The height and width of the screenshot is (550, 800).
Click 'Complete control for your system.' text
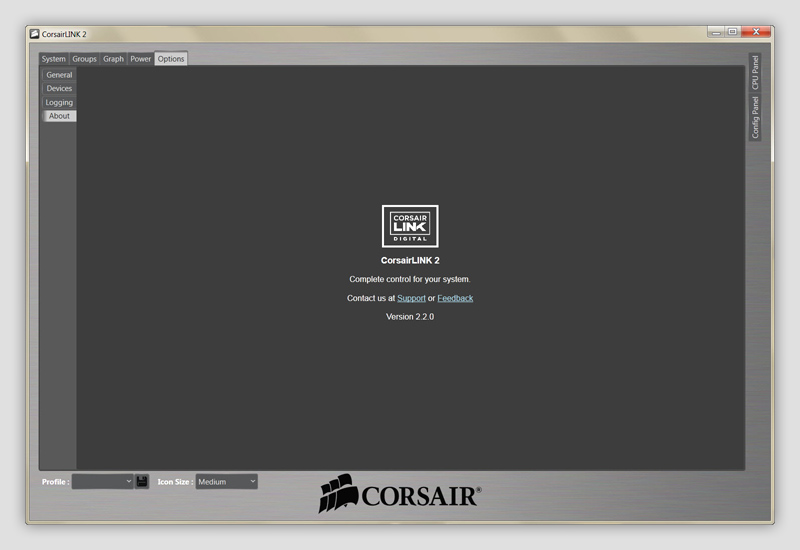pyautogui.click(x=410, y=279)
